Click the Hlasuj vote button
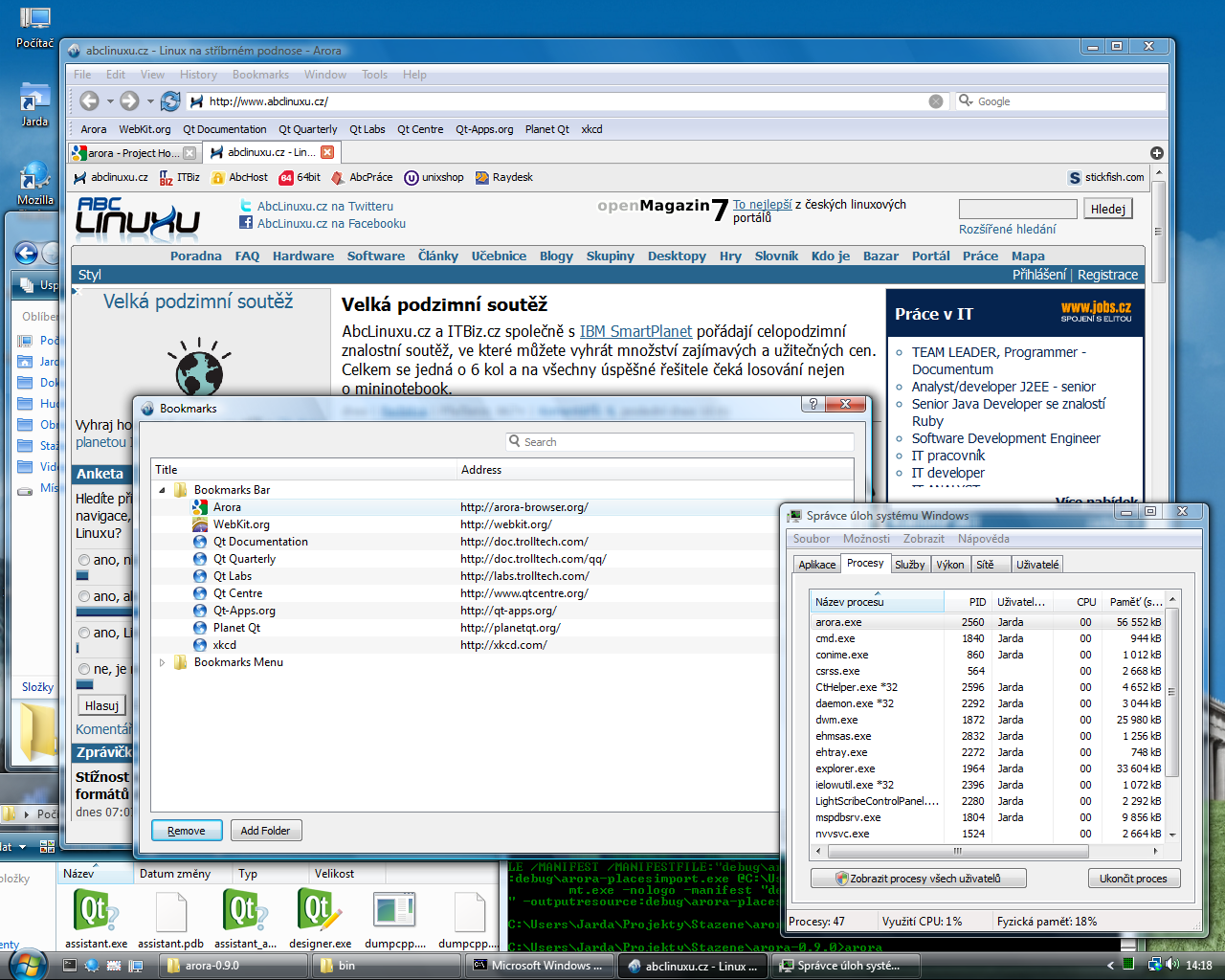Image resolution: width=1225 pixels, height=980 pixels. click(101, 705)
